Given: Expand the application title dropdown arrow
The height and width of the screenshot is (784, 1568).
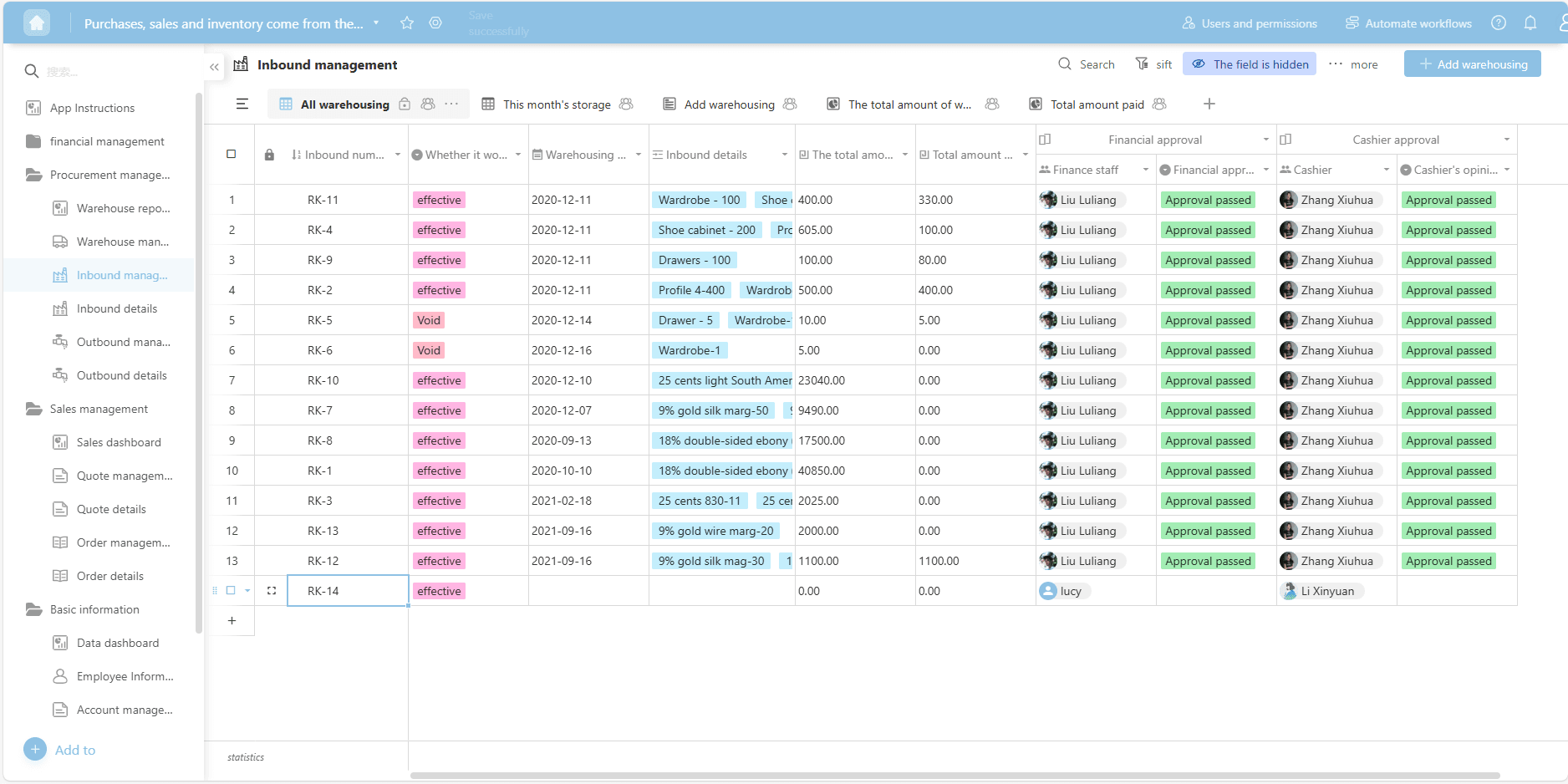Looking at the screenshot, I should click(x=376, y=23).
